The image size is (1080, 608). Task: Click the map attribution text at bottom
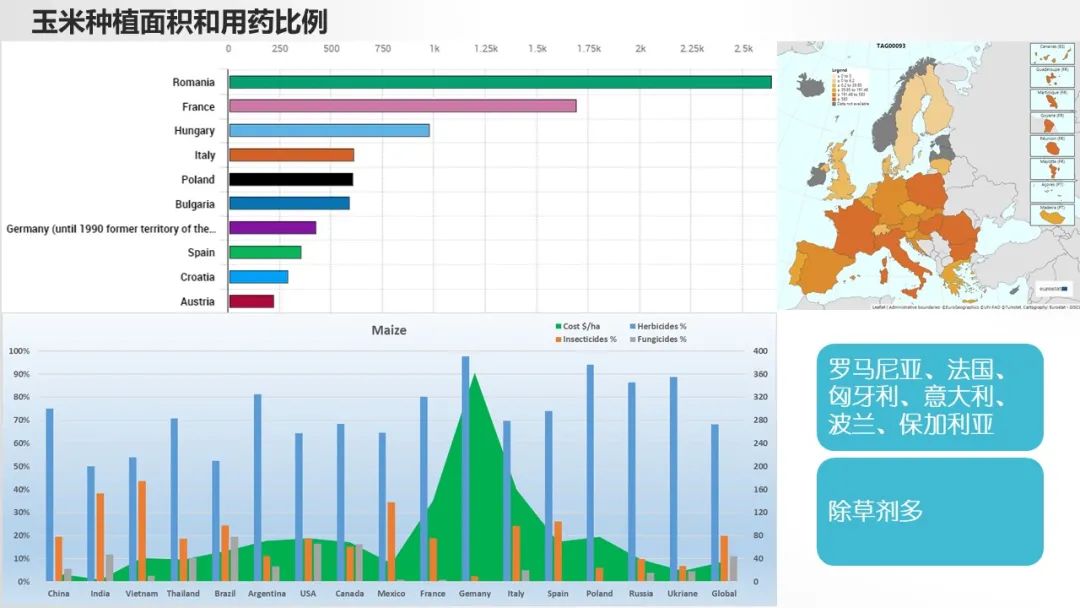(x=975, y=307)
